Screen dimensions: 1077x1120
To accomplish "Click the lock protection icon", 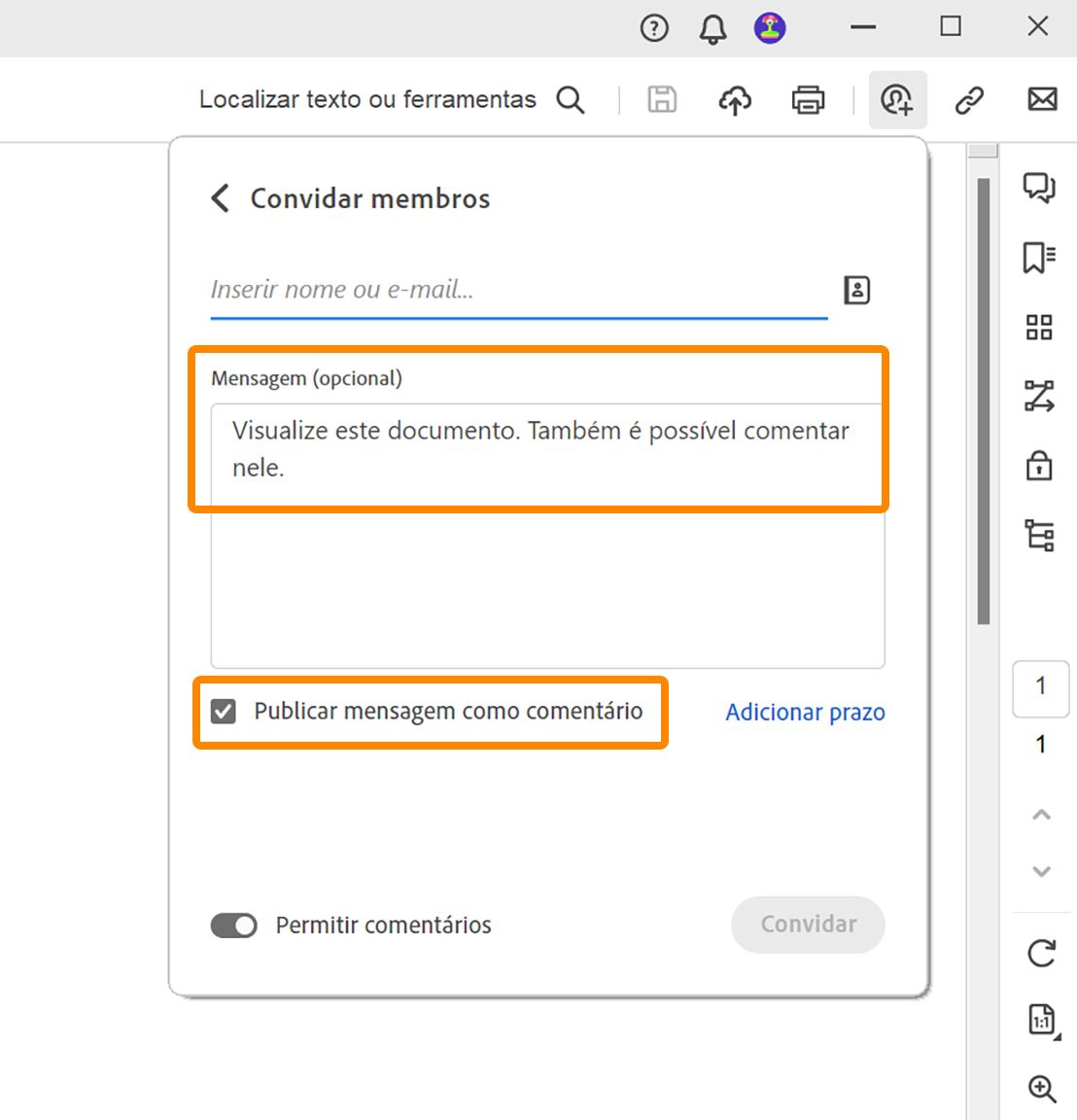I will pos(1039,466).
